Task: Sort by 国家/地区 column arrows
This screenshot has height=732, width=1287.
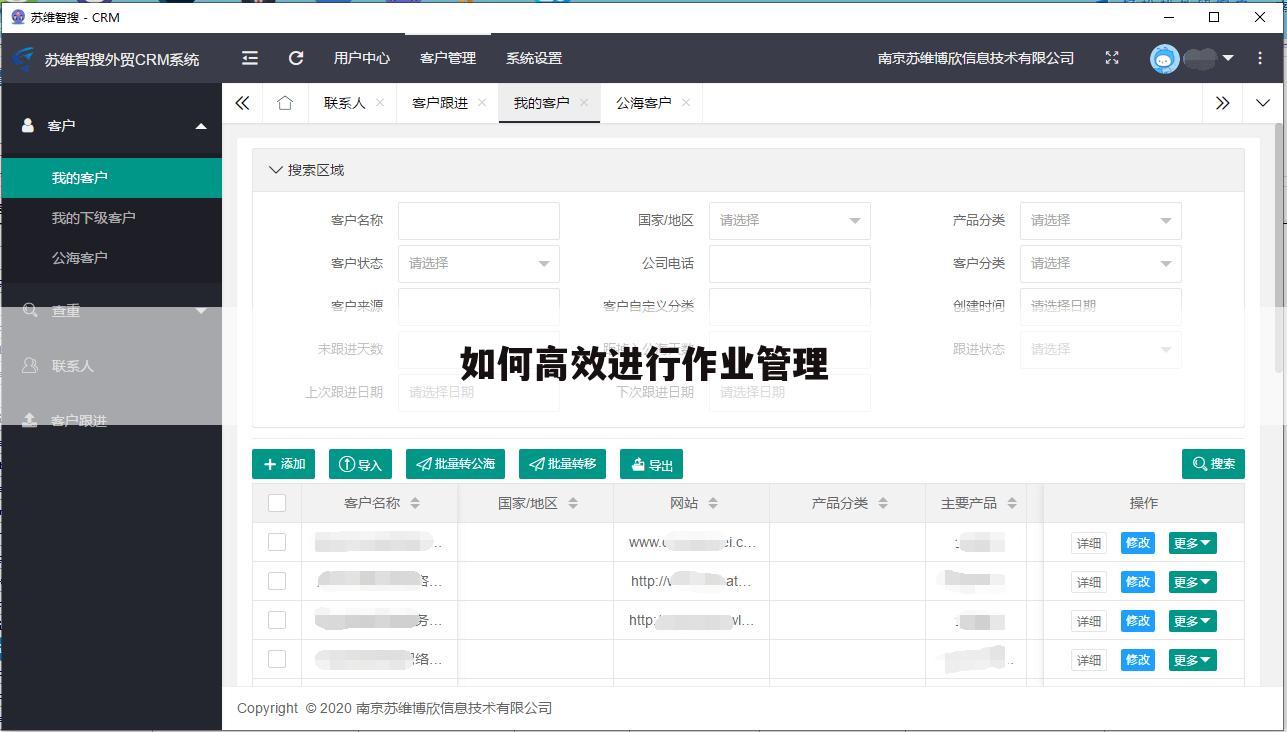Action: (573, 503)
